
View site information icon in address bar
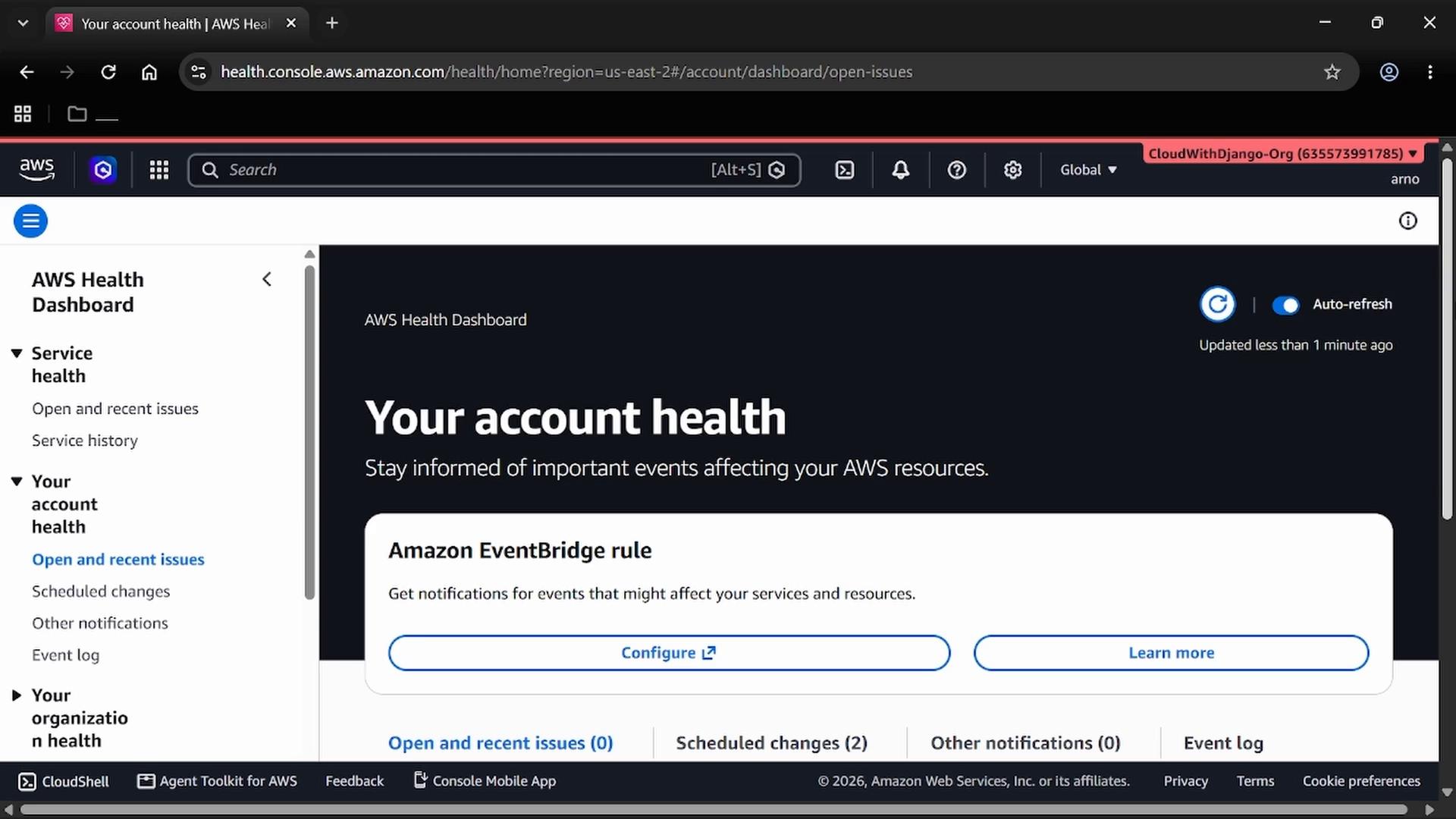coord(198,72)
